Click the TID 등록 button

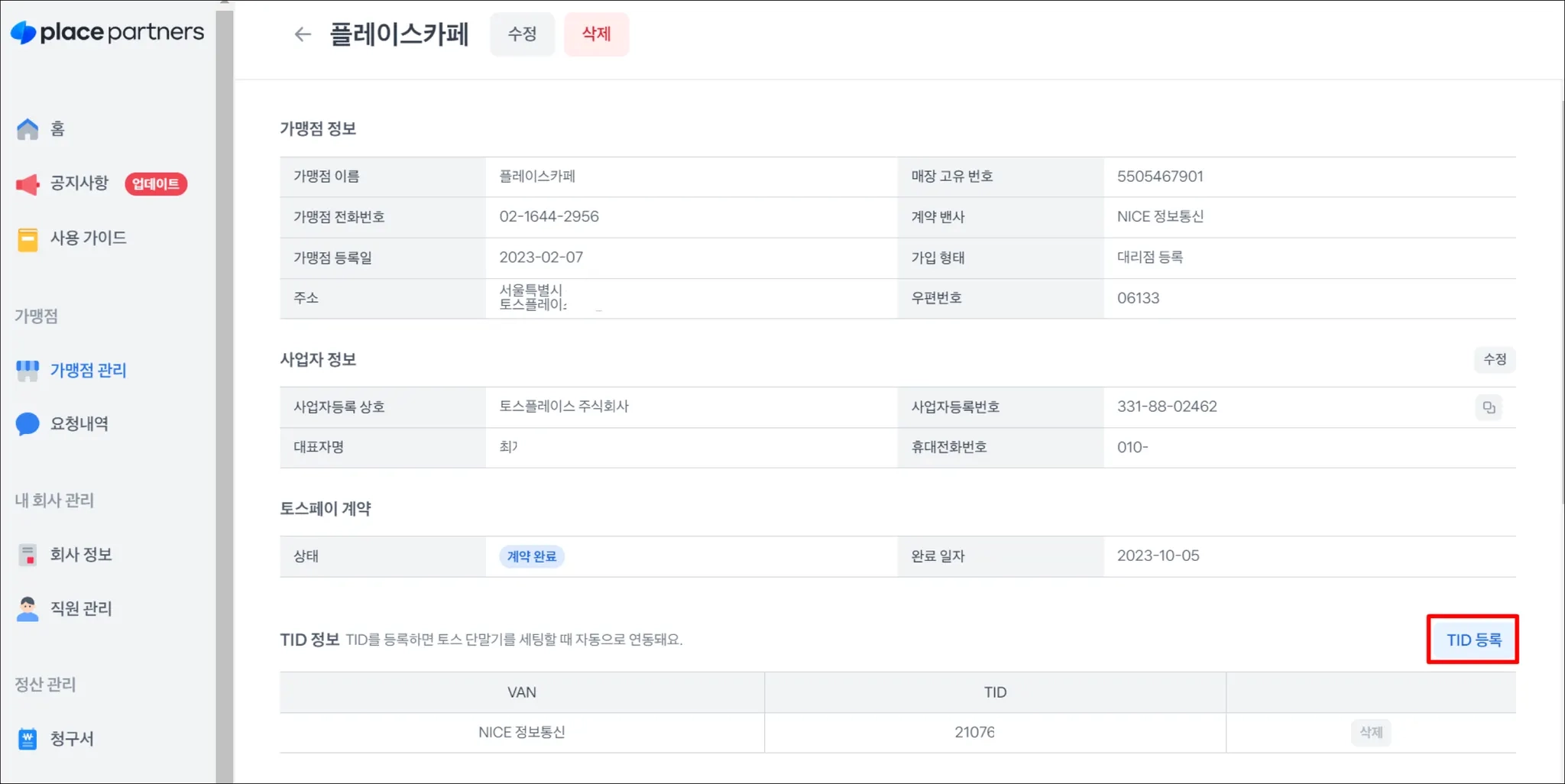(x=1473, y=640)
